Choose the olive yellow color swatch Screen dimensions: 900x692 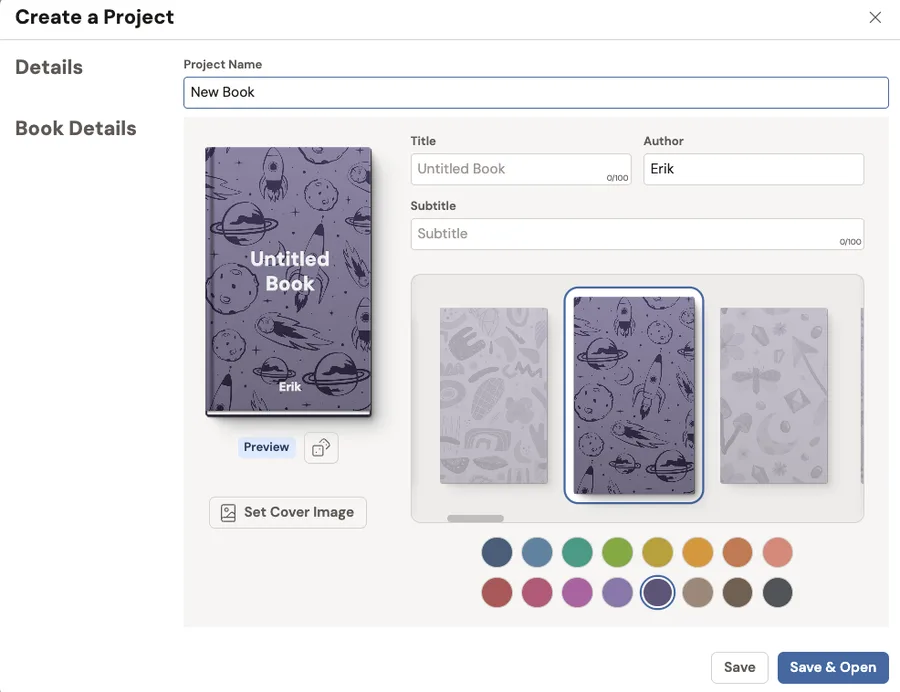coord(657,553)
